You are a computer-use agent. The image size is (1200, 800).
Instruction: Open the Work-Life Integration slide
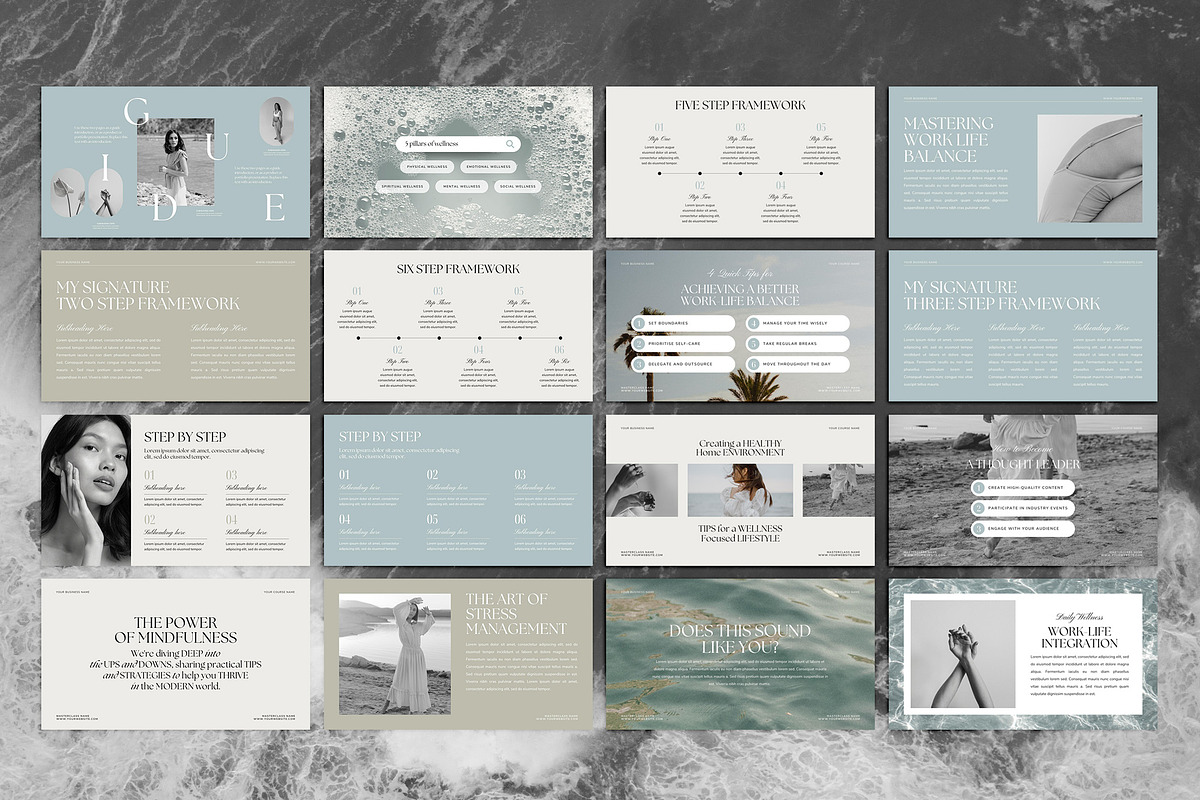(x=1023, y=654)
